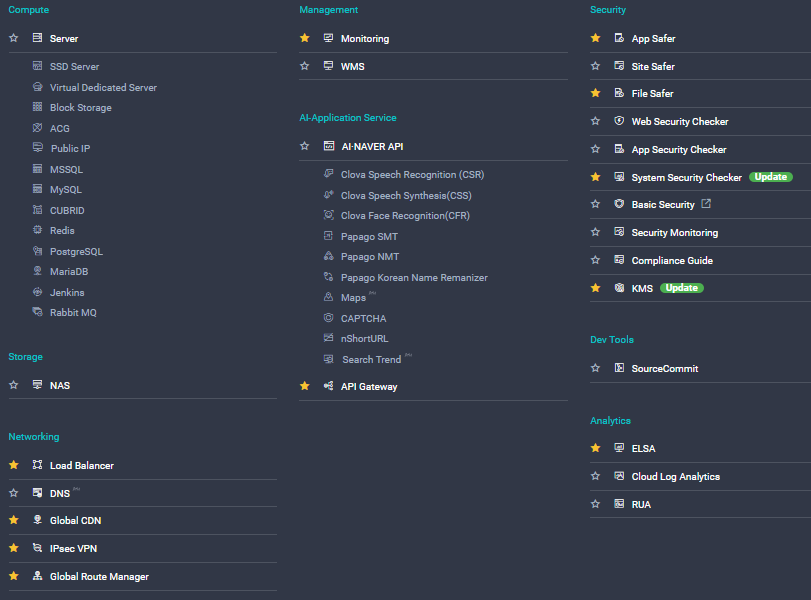Open the SSD Server service
Image resolution: width=811 pixels, height=600 pixels.
point(74,66)
